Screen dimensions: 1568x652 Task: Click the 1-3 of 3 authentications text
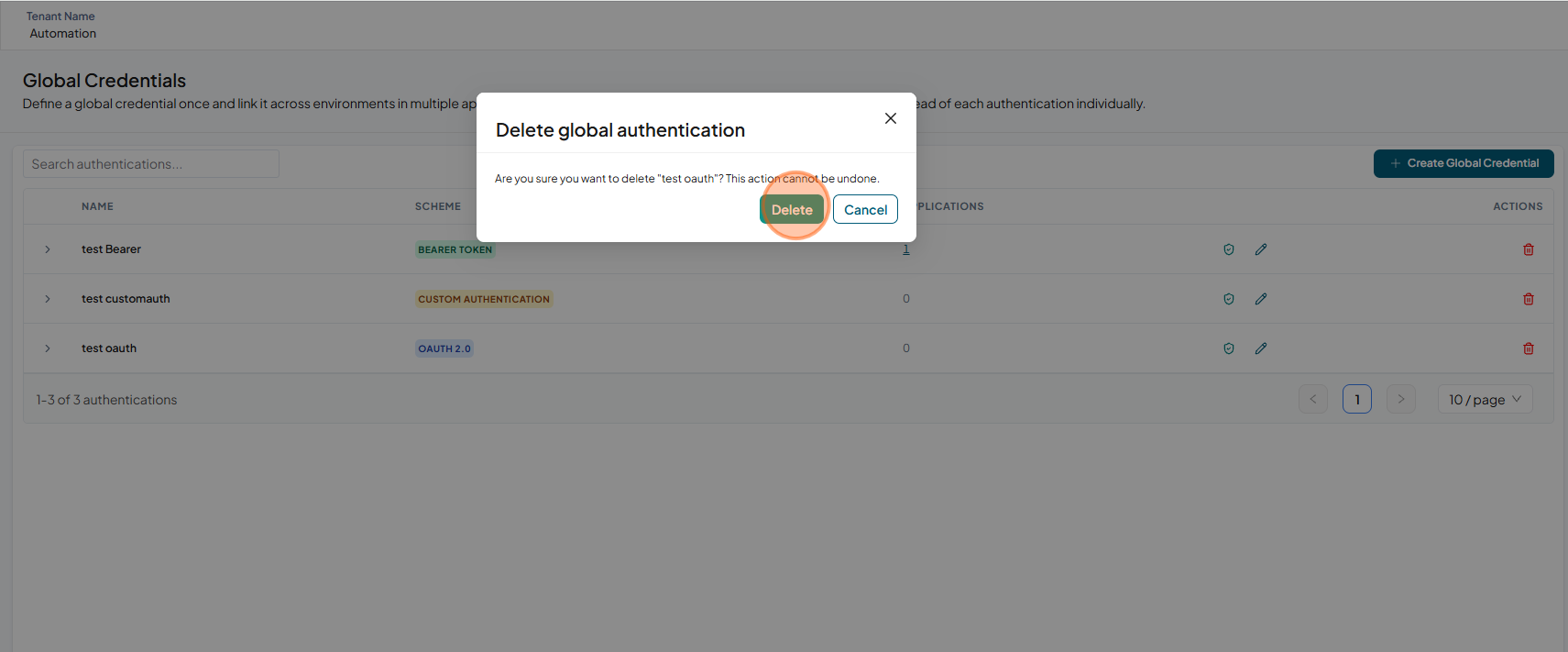pos(106,400)
